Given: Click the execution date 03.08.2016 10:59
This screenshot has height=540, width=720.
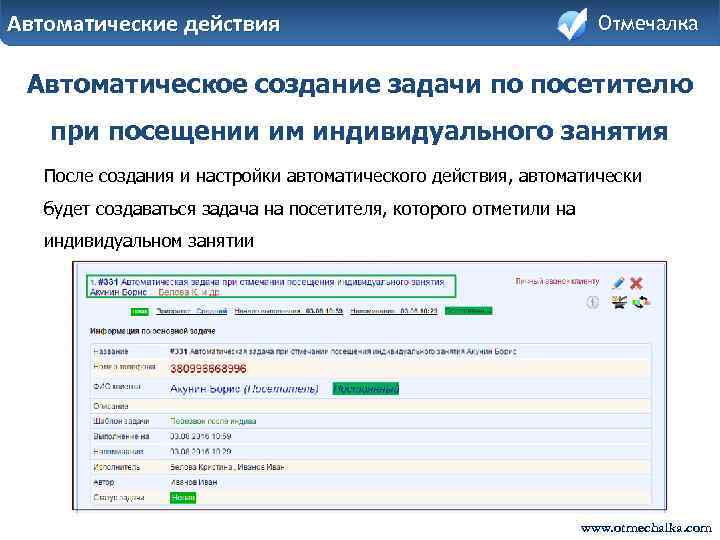Looking at the screenshot, I should coord(200,436).
